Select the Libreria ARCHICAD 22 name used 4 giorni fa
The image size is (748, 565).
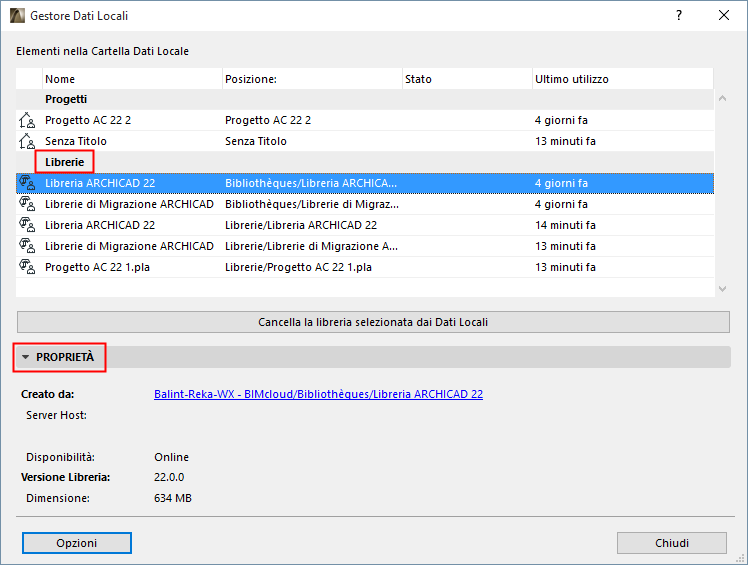tap(100, 183)
